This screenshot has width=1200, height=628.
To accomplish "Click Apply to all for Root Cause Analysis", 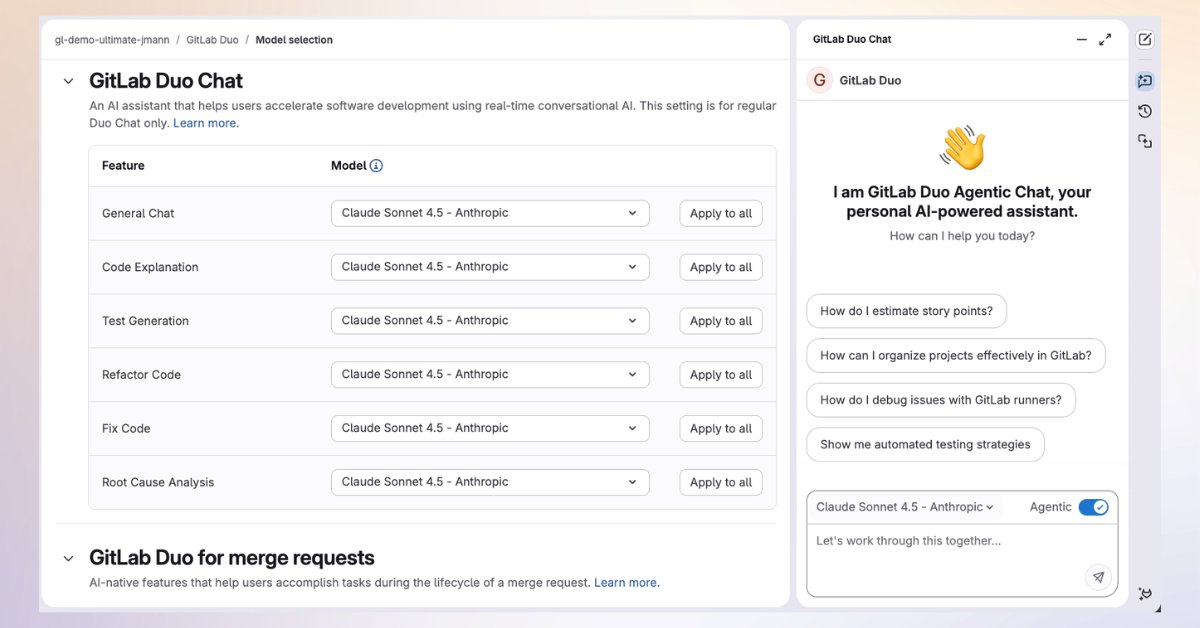I will pyautogui.click(x=721, y=482).
